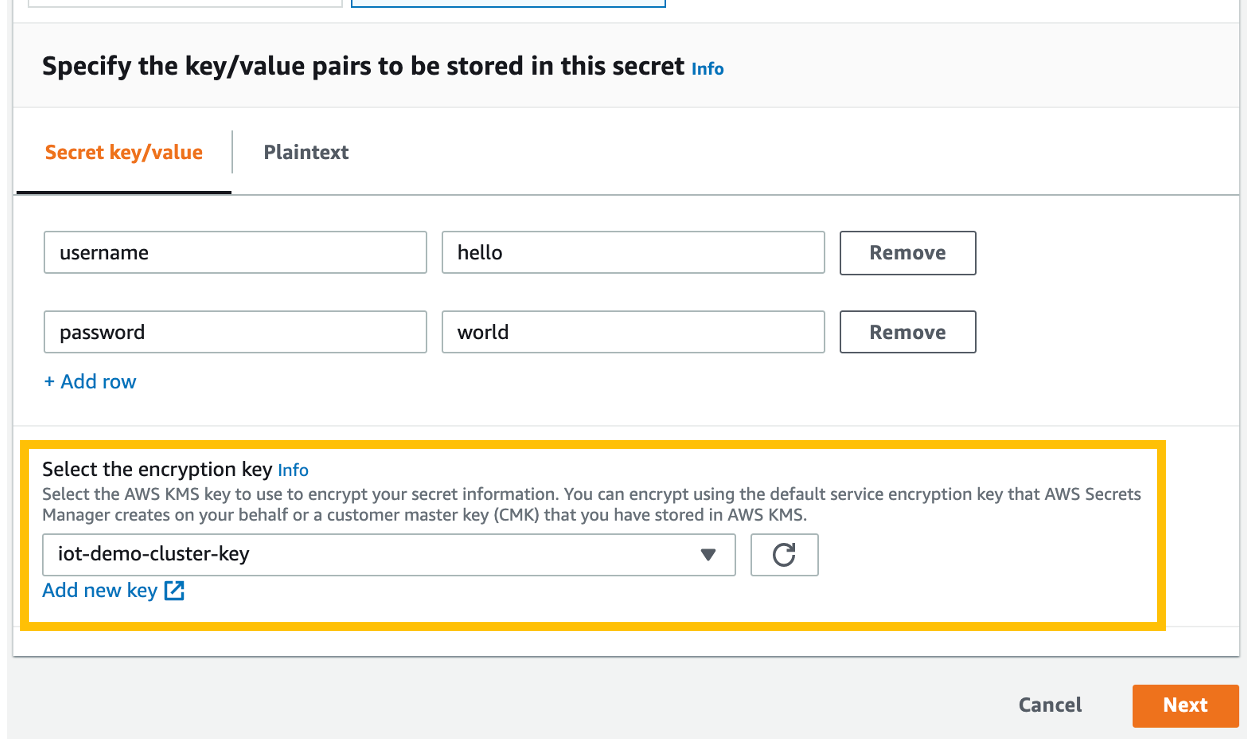
Task: Click the Add new key link
Action: pyautogui.click(x=98, y=590)
